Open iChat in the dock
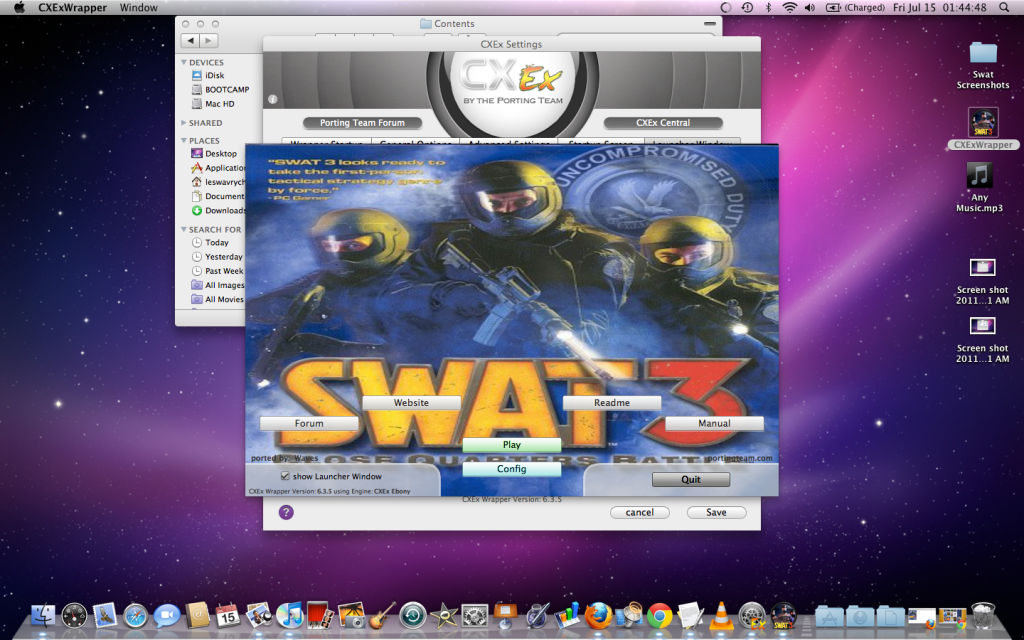The width and height of the screenshot is (1024, 640). [167, 615]
